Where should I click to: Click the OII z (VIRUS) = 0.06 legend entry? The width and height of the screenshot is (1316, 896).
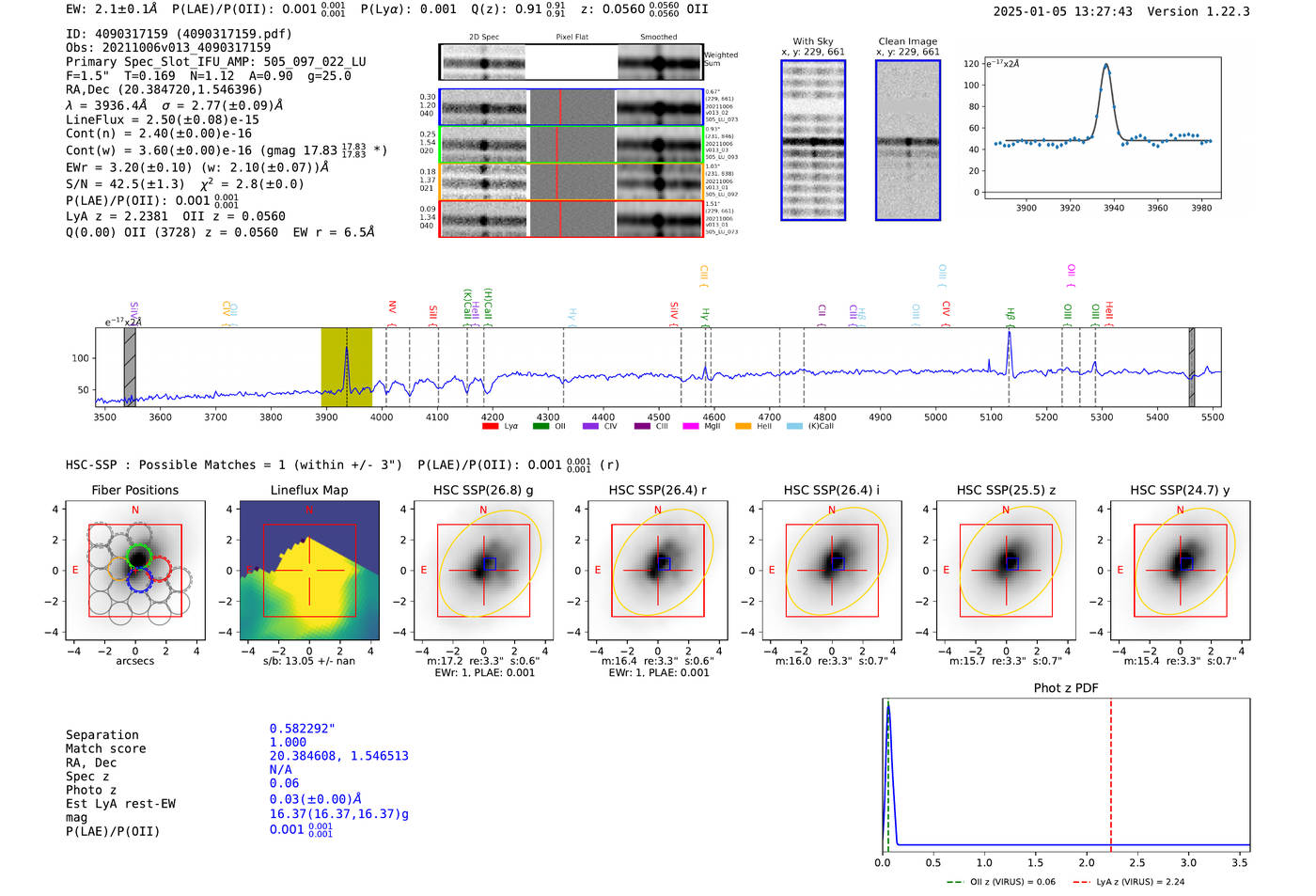[1001, 882]
